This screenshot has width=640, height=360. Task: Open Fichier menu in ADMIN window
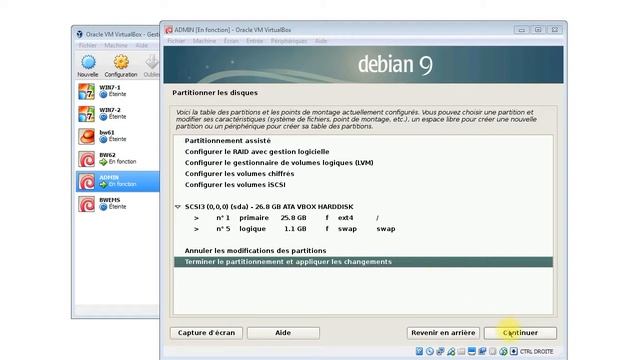click(x=176, y=41)
